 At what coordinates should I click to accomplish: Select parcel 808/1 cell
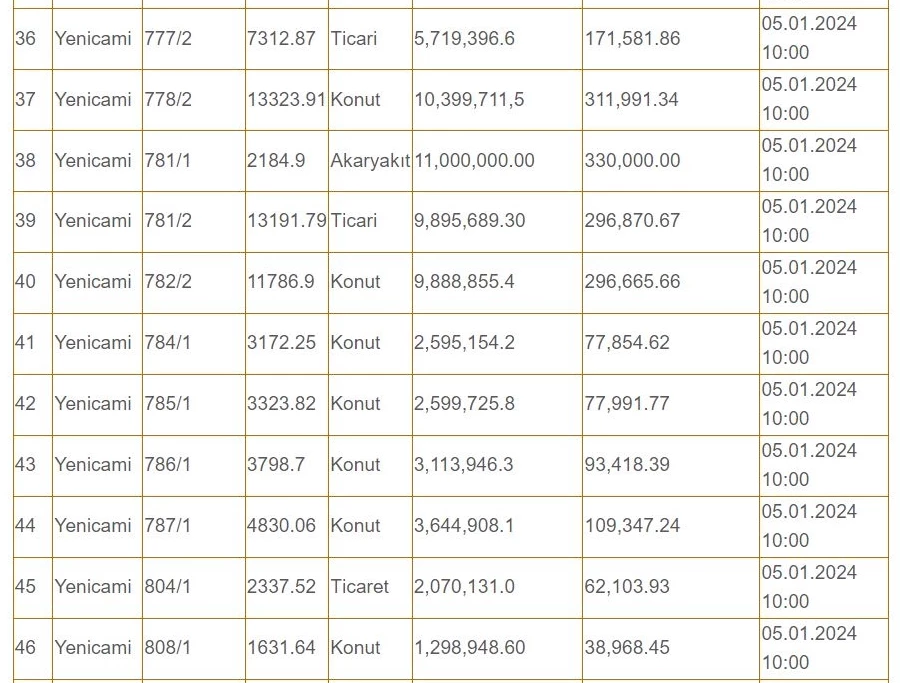(x=193, y=649)
